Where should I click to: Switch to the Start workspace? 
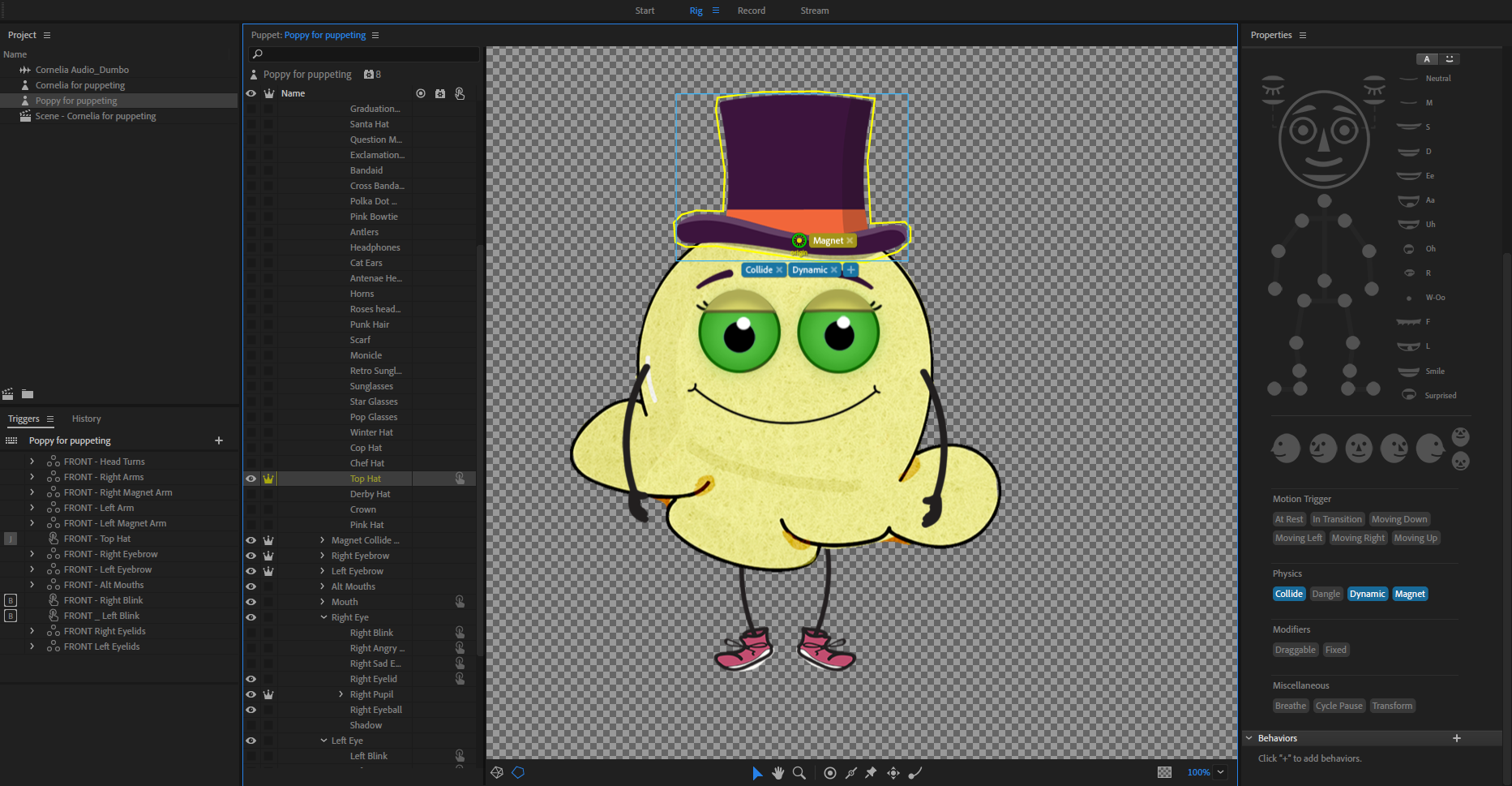point(645,11)
